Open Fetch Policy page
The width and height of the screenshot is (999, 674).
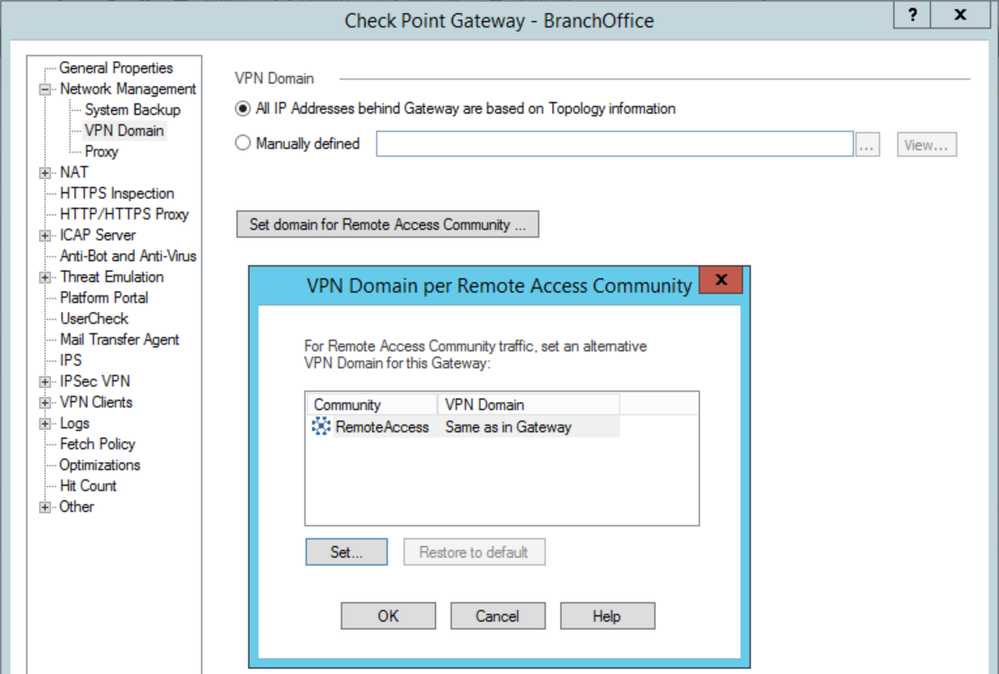(x=97, y=444)
